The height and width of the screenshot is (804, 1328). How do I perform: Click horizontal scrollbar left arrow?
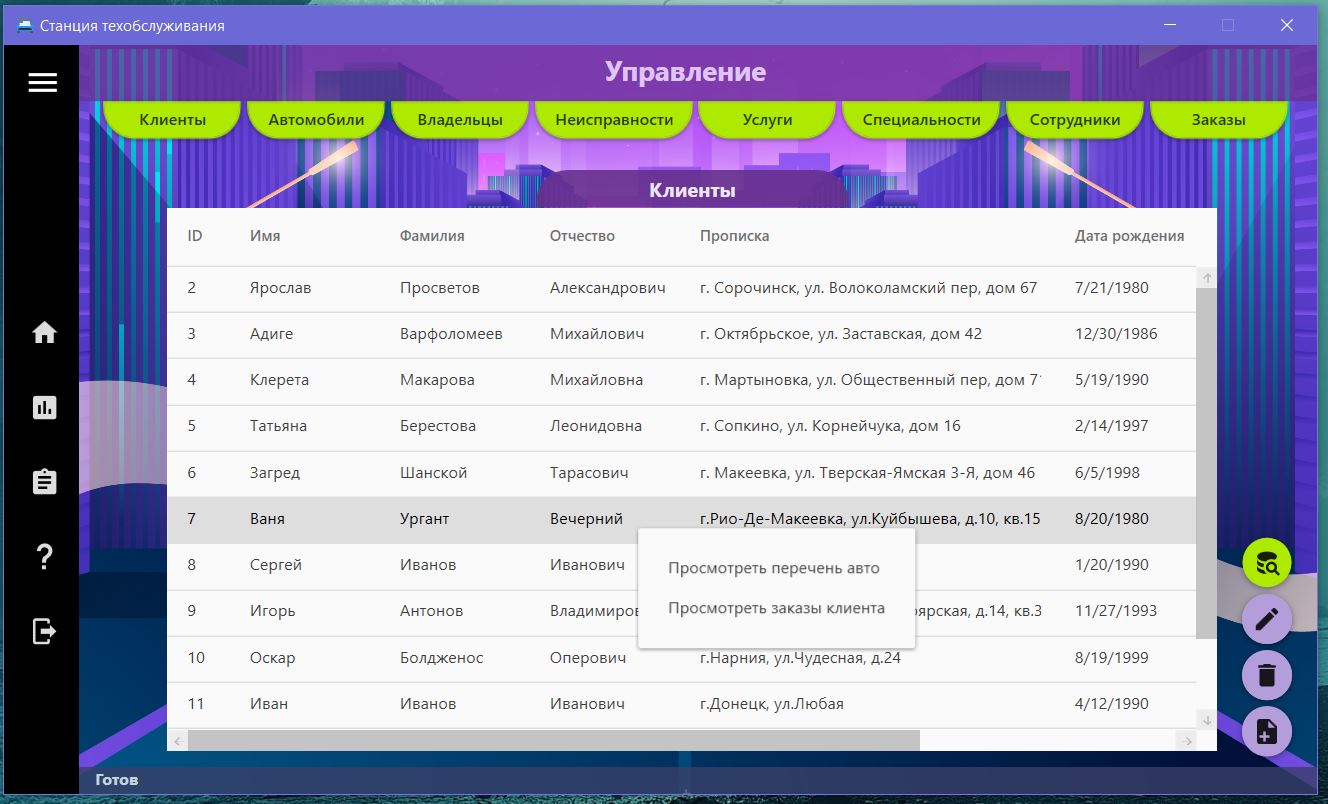coord(178,740)
